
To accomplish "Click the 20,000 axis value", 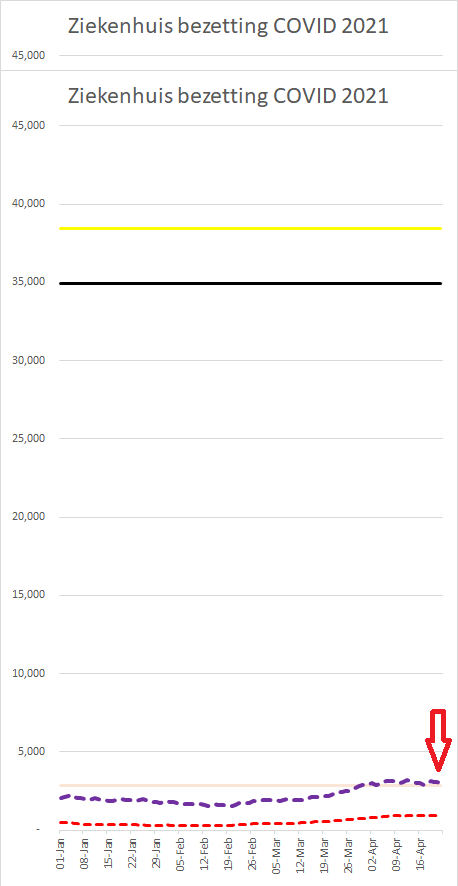I will [x=28, y=516].
